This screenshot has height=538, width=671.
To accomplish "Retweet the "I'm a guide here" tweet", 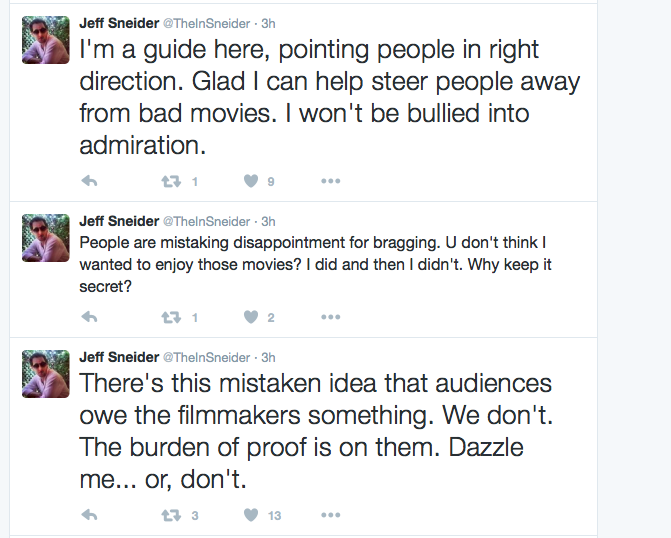I will pos(171,182).
